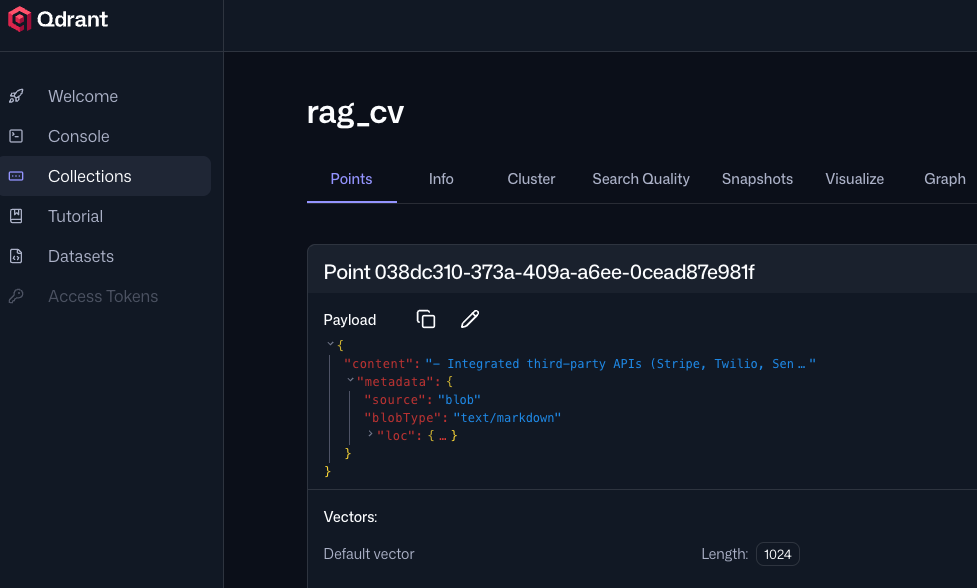This screenshot has width=977, height=588.
Task: Collapse the metadata JSON node
Action: tap(350, 380)
